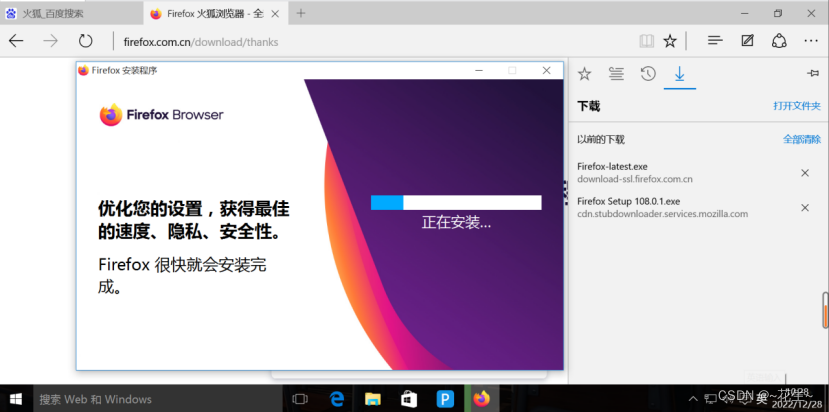Open Task View on the taskbar
This screenshot has width=829, height=412.
(300, 399)
